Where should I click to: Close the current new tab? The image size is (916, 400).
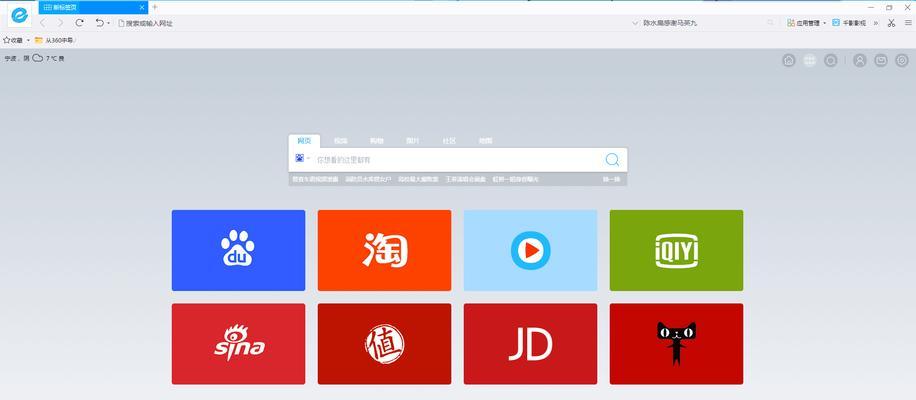(x=142, y=8)
